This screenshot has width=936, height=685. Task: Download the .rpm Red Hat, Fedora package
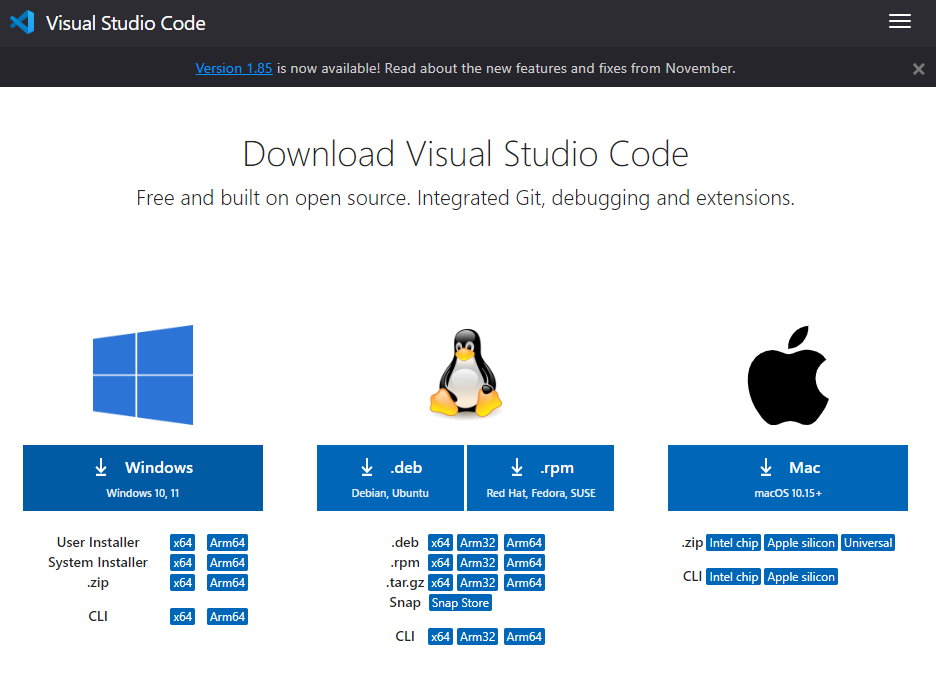tap(540, 478)
